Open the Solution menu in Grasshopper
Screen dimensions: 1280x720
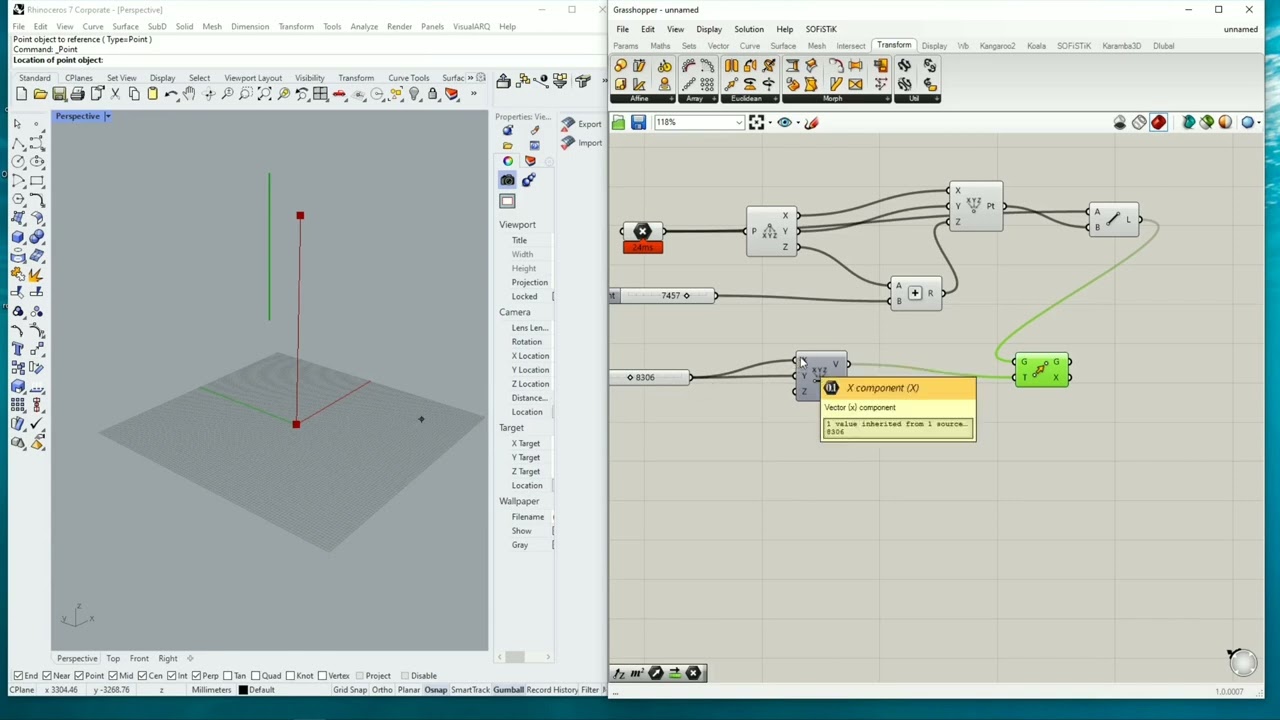(x=748, y=29)
